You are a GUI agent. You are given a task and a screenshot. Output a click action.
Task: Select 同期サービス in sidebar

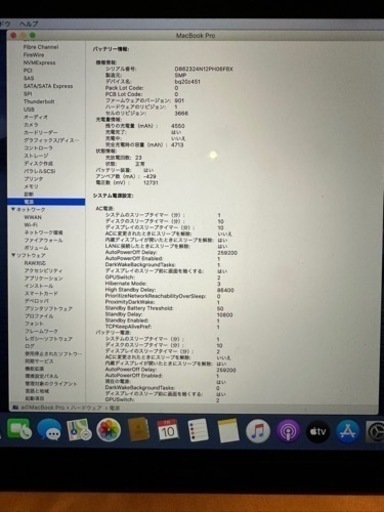[39, 361]
